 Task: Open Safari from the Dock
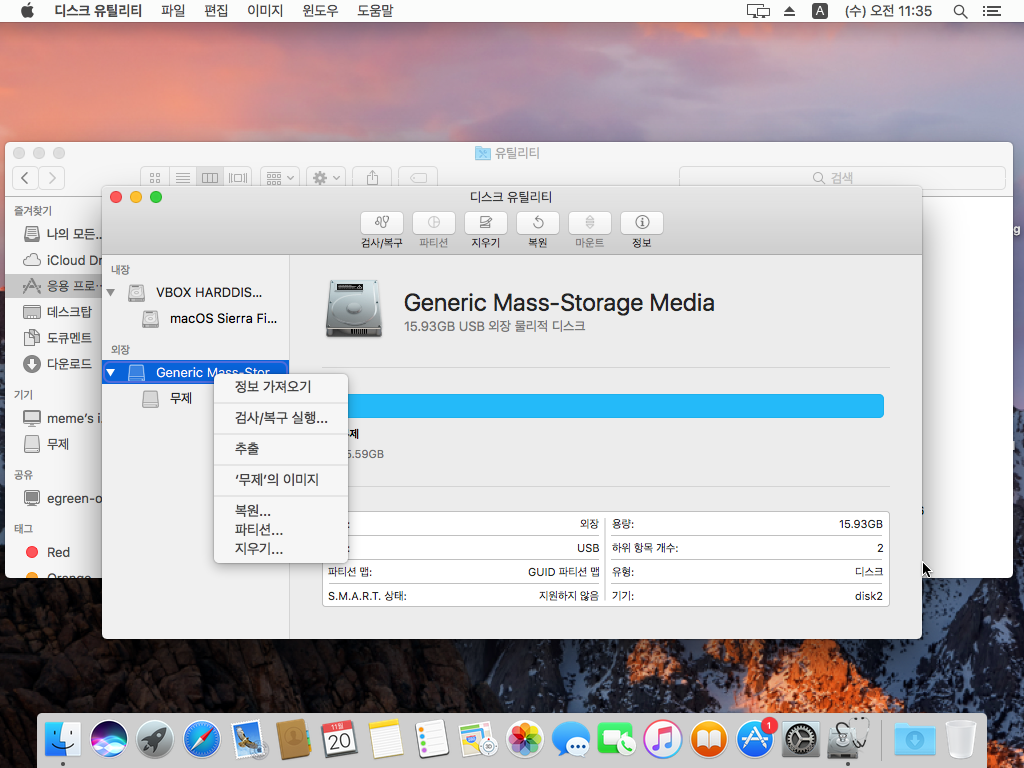click(x=201, y=739)
